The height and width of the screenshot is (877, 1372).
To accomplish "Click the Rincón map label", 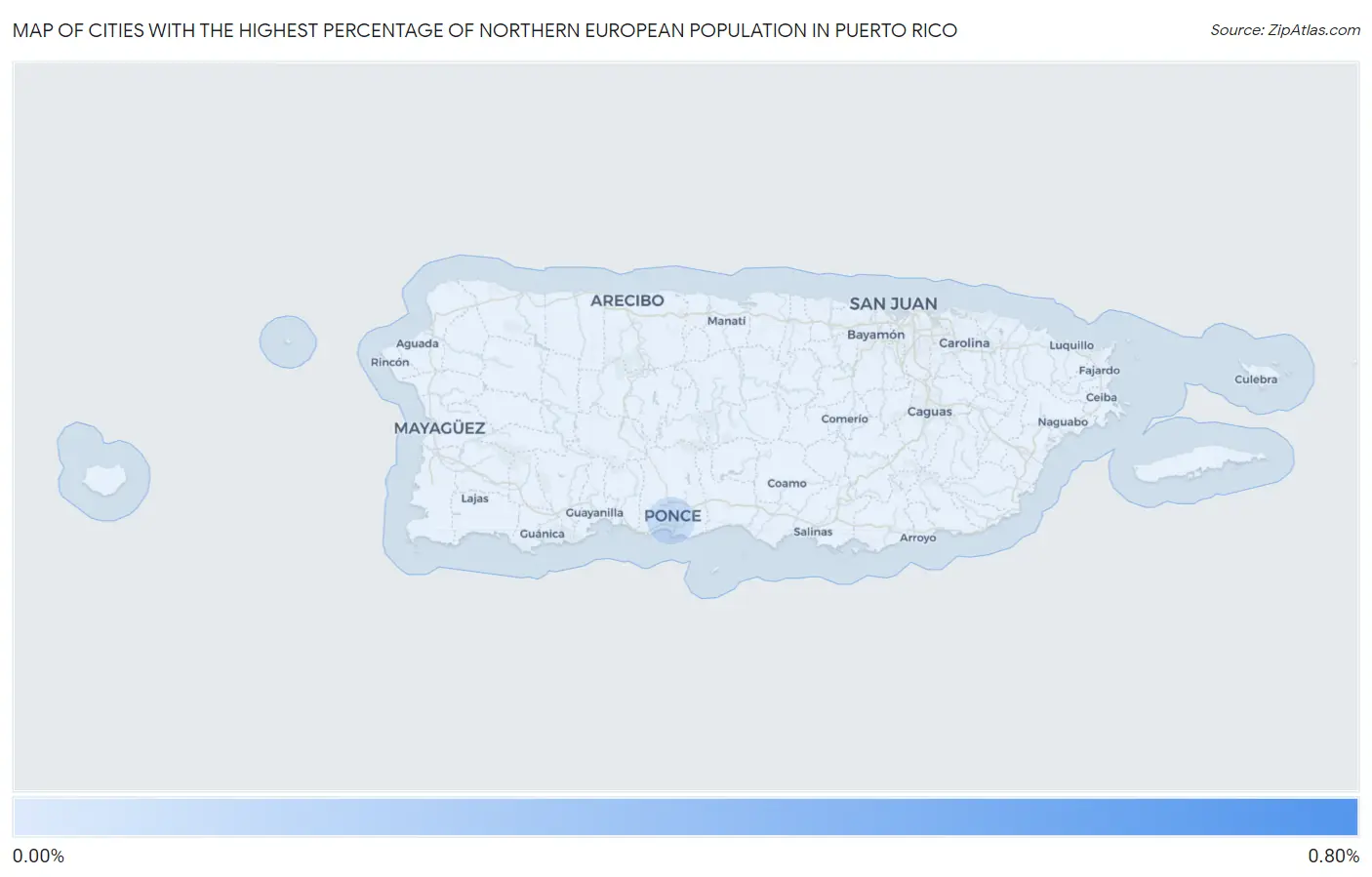I will tap(389, 362).
